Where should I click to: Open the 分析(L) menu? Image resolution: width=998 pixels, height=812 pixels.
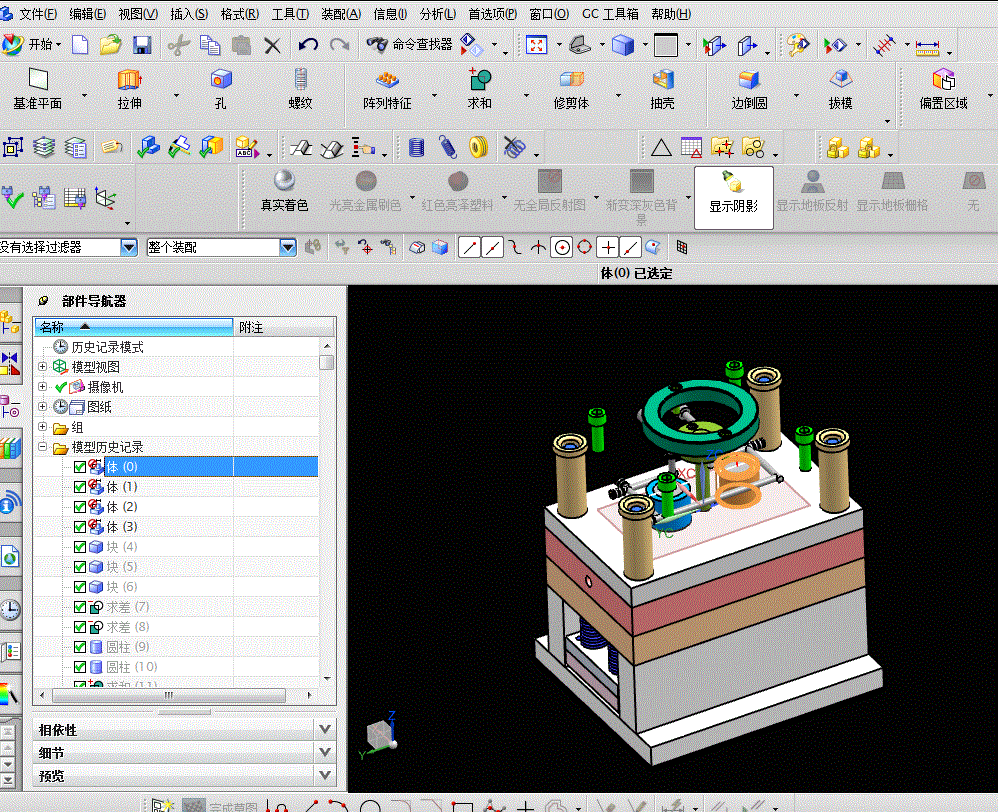438,13
